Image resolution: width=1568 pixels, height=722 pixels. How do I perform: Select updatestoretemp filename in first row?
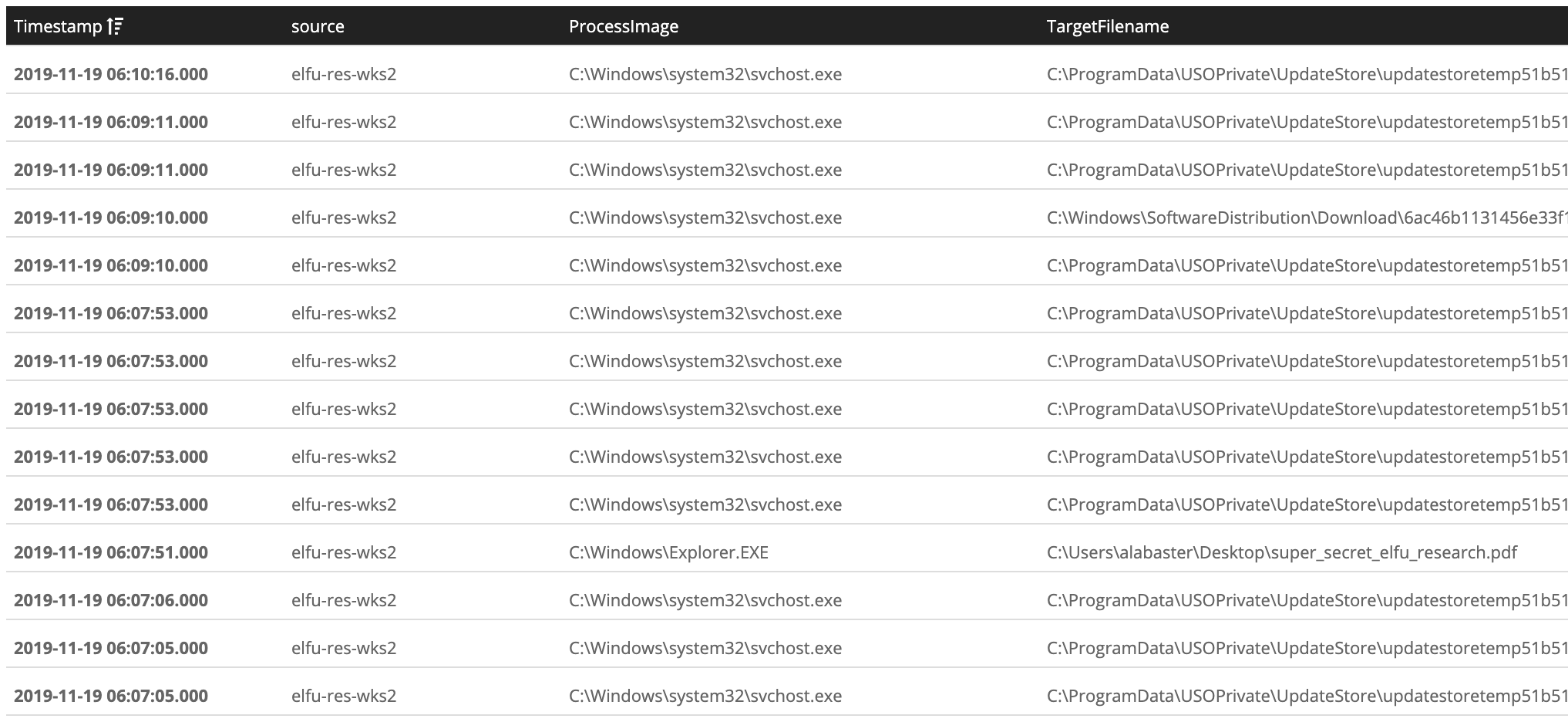1307,74
